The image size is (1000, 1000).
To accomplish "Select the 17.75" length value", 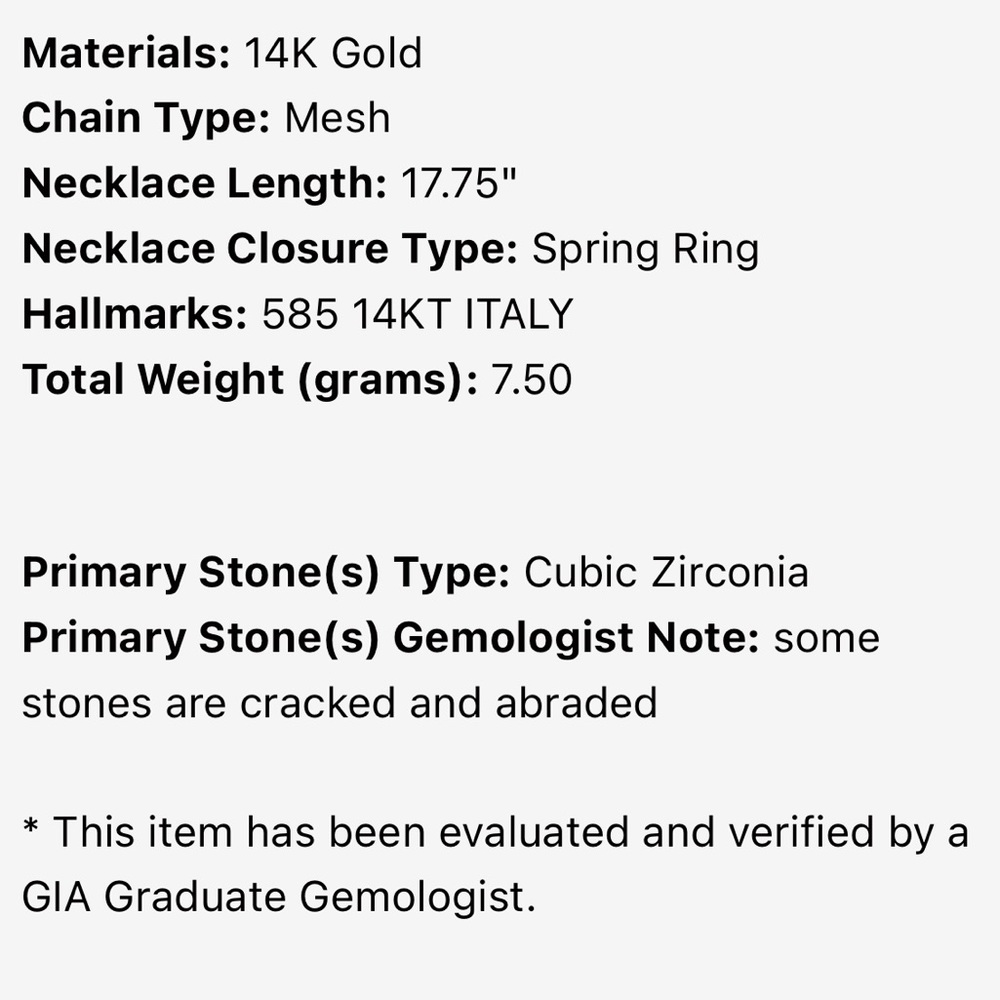I will coord(459,182).
